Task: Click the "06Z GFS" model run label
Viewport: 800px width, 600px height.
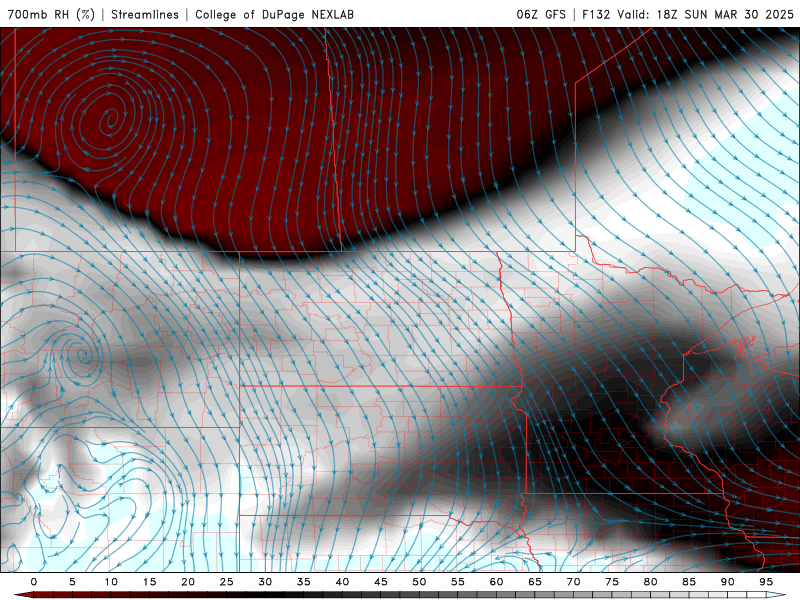Action: pyautogui.click(x=541, y=14)
